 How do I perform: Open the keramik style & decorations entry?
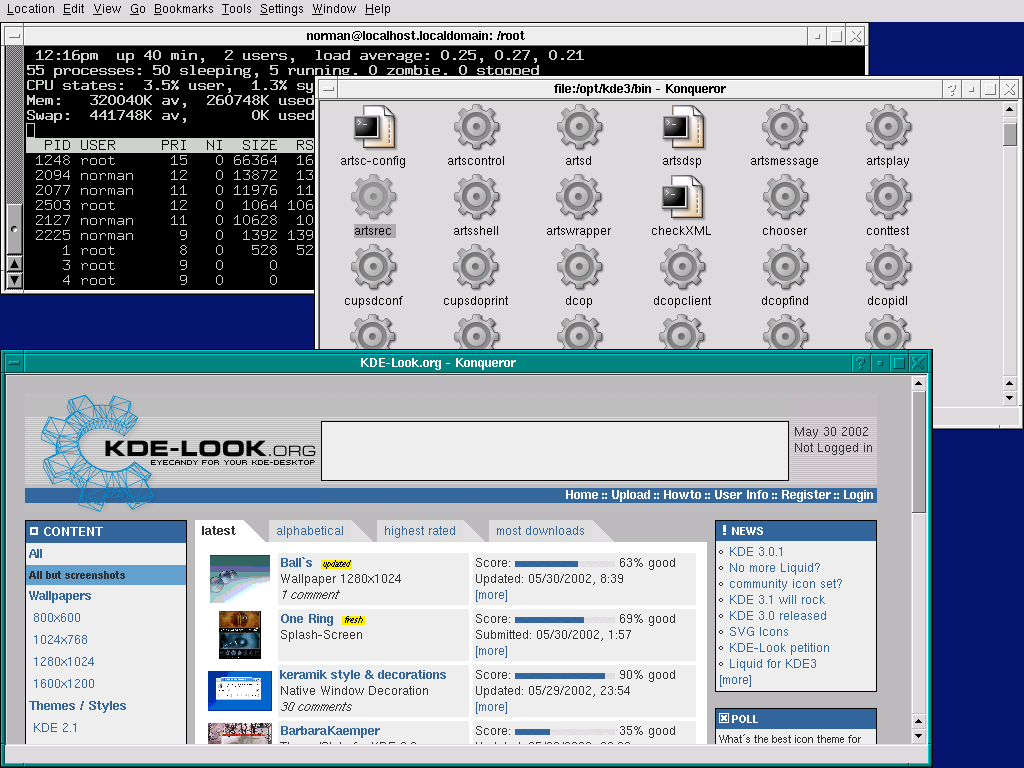tap(362, 675)
